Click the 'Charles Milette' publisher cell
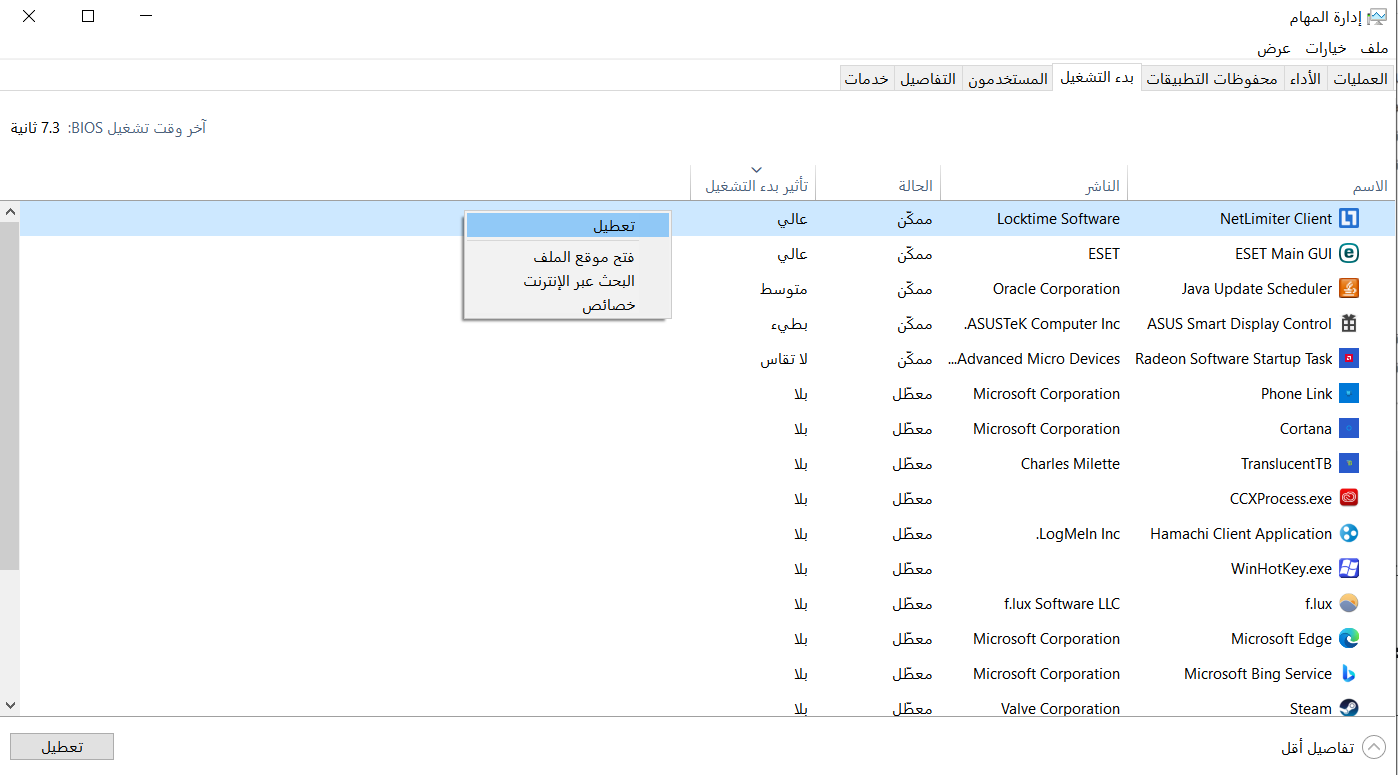This screenshot has width=1398, height=775. click(1070, 464)
